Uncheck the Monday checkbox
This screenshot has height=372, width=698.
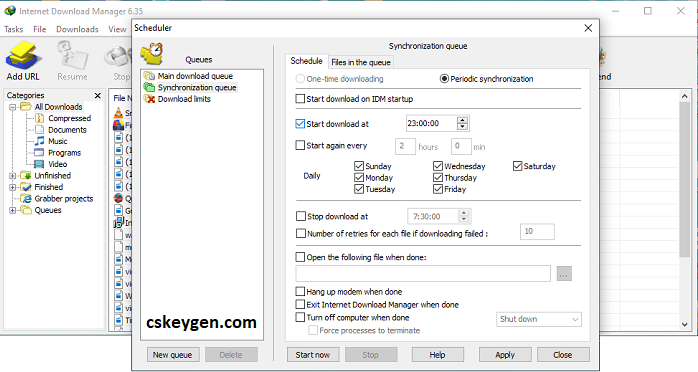(359, 178)
